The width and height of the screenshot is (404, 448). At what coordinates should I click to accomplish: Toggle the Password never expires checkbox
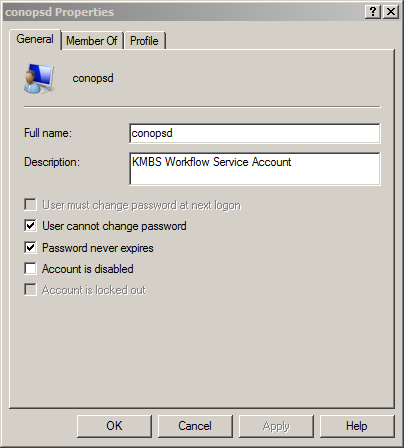point(30,248)
